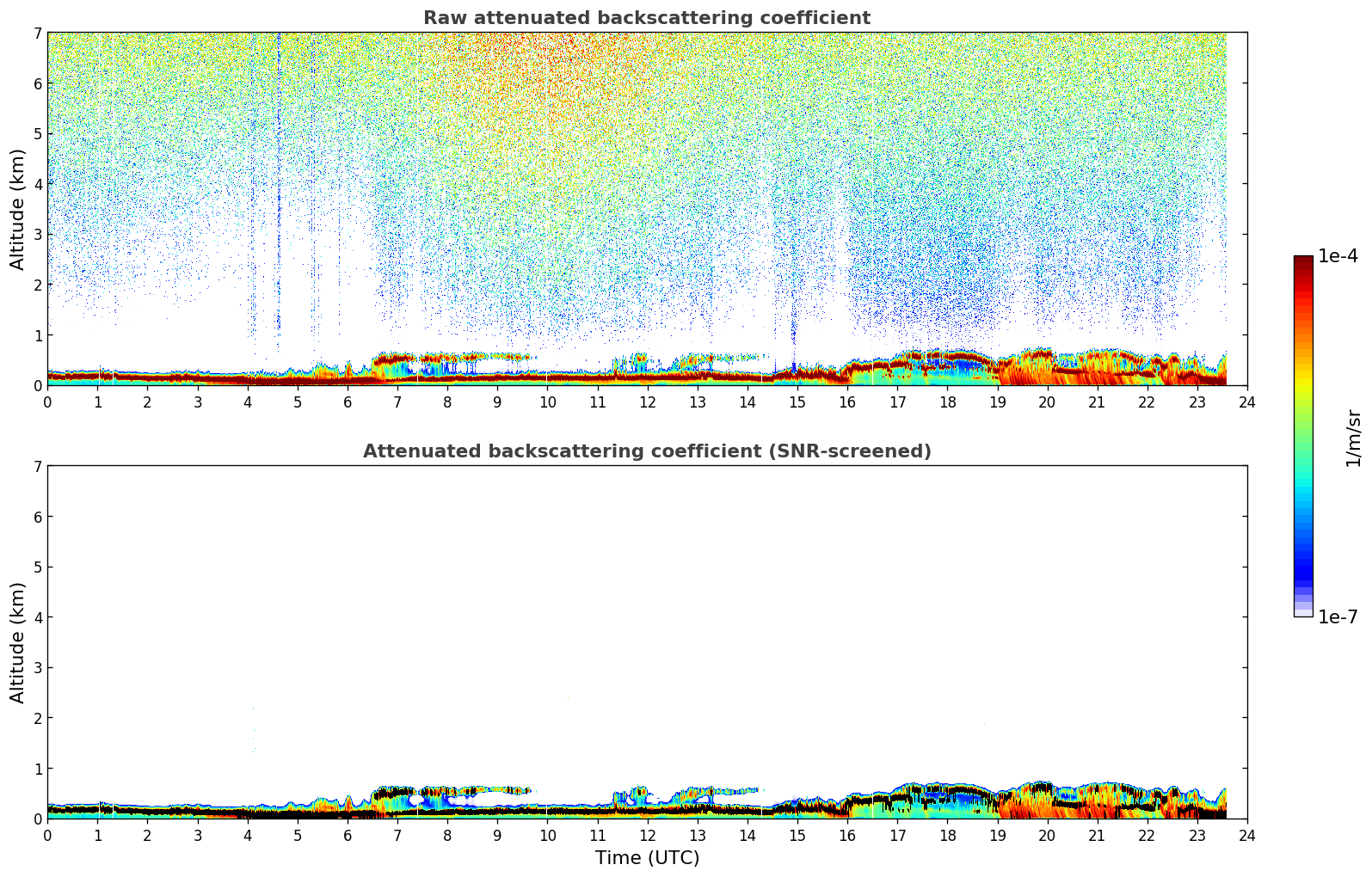The image size is (1372, 877).
Task: Click altitude tick "2" on the SNR-screened plot
Action: (37, 718)
